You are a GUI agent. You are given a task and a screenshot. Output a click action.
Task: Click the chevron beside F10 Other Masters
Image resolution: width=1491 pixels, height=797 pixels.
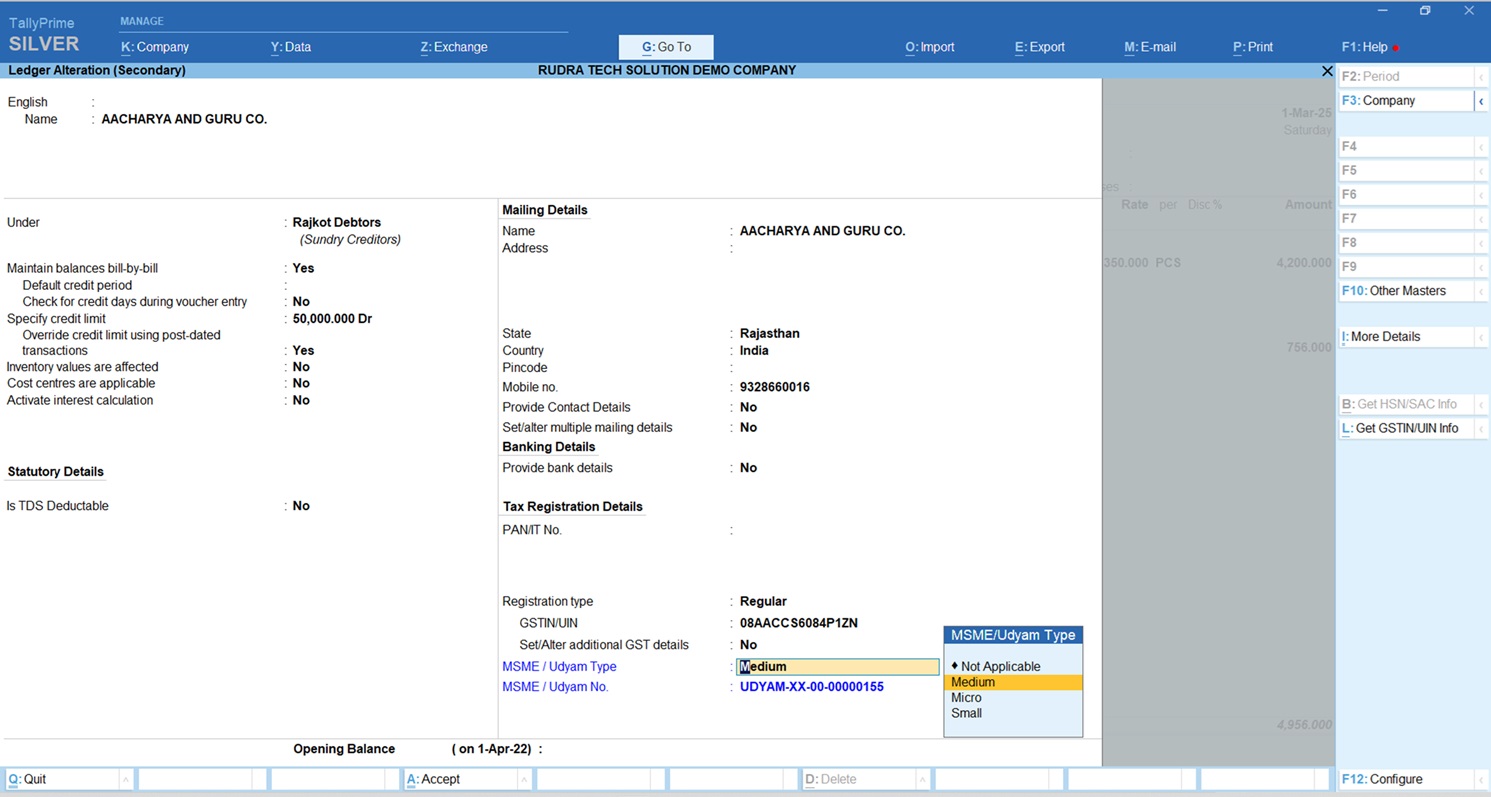(1481, 291)
